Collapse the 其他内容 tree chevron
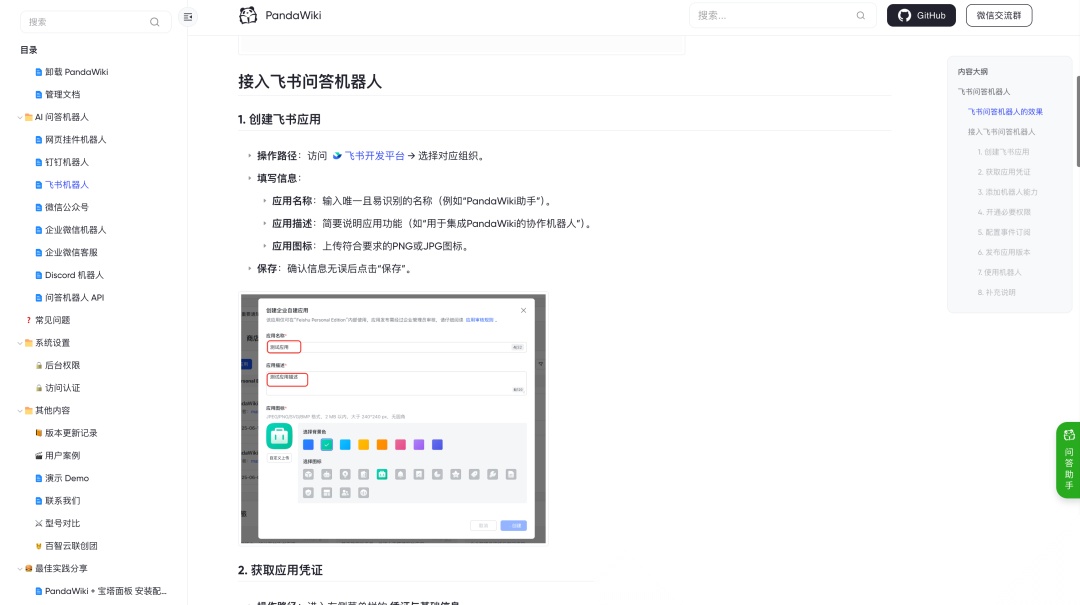 [20, 410]
